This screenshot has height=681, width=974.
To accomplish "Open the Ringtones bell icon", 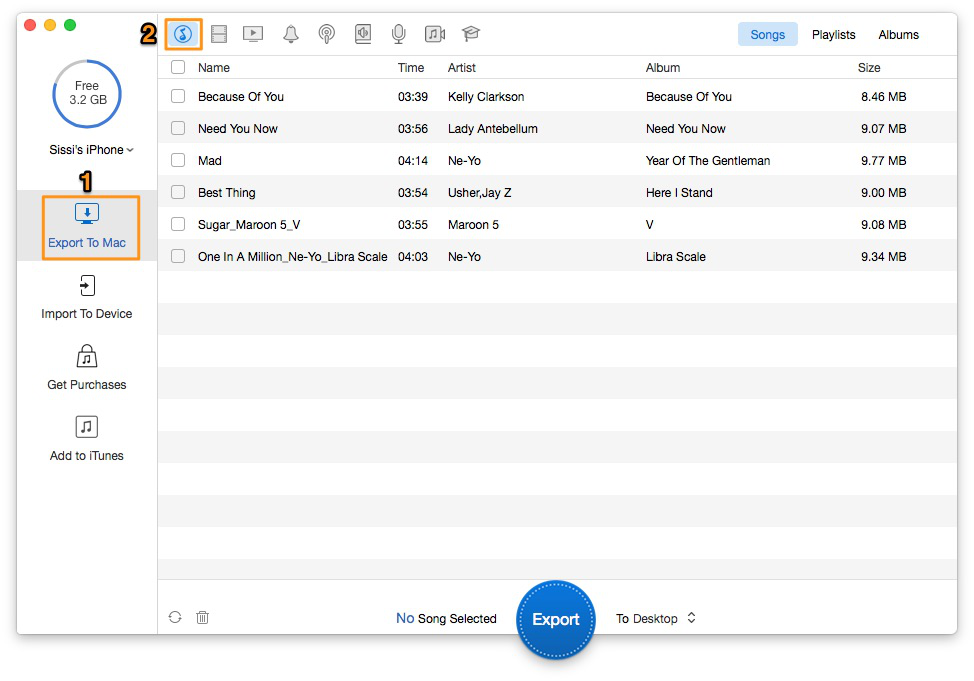I will 291,34.
